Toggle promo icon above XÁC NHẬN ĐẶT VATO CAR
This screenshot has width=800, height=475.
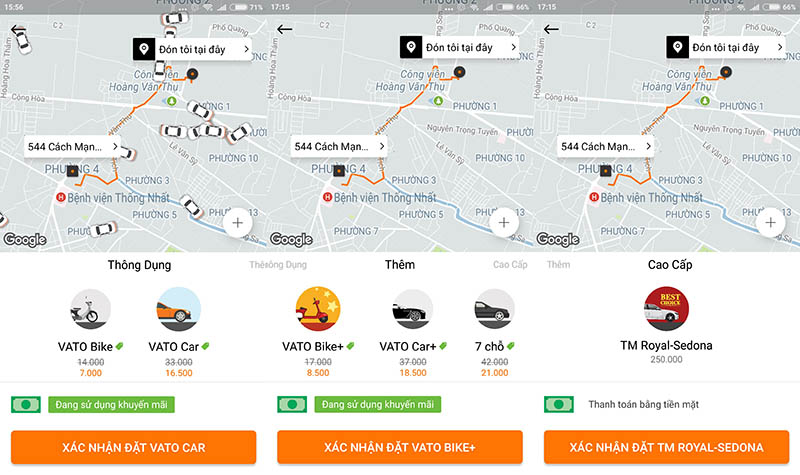26,405
